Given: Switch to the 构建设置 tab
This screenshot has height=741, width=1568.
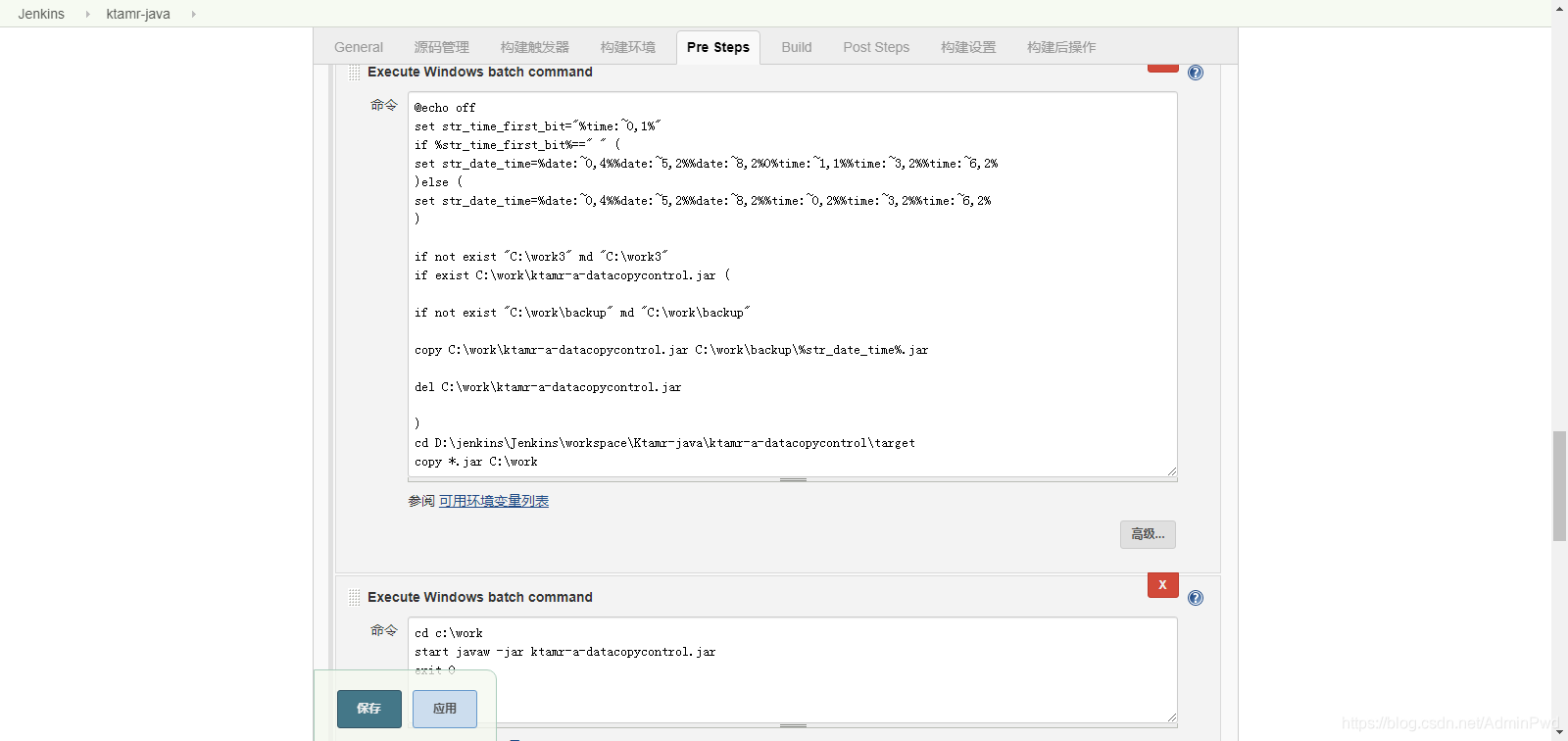Looking at the screenshot, I should click(968, 47).
